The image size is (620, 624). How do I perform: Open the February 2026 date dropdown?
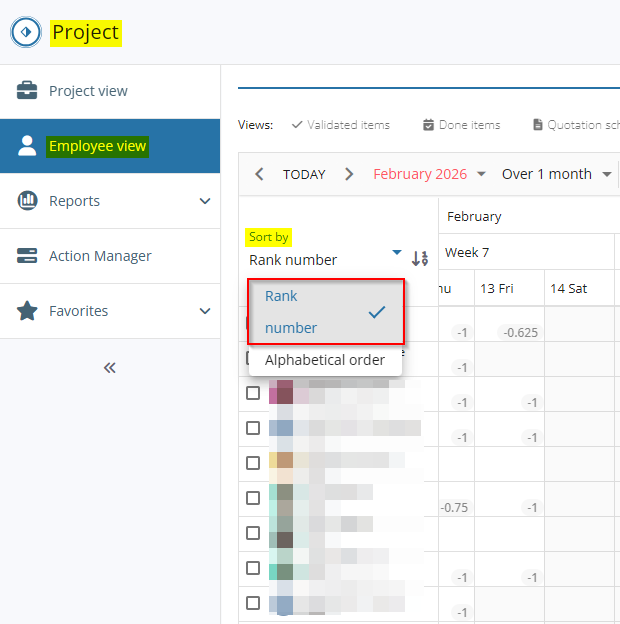[429, 174]
